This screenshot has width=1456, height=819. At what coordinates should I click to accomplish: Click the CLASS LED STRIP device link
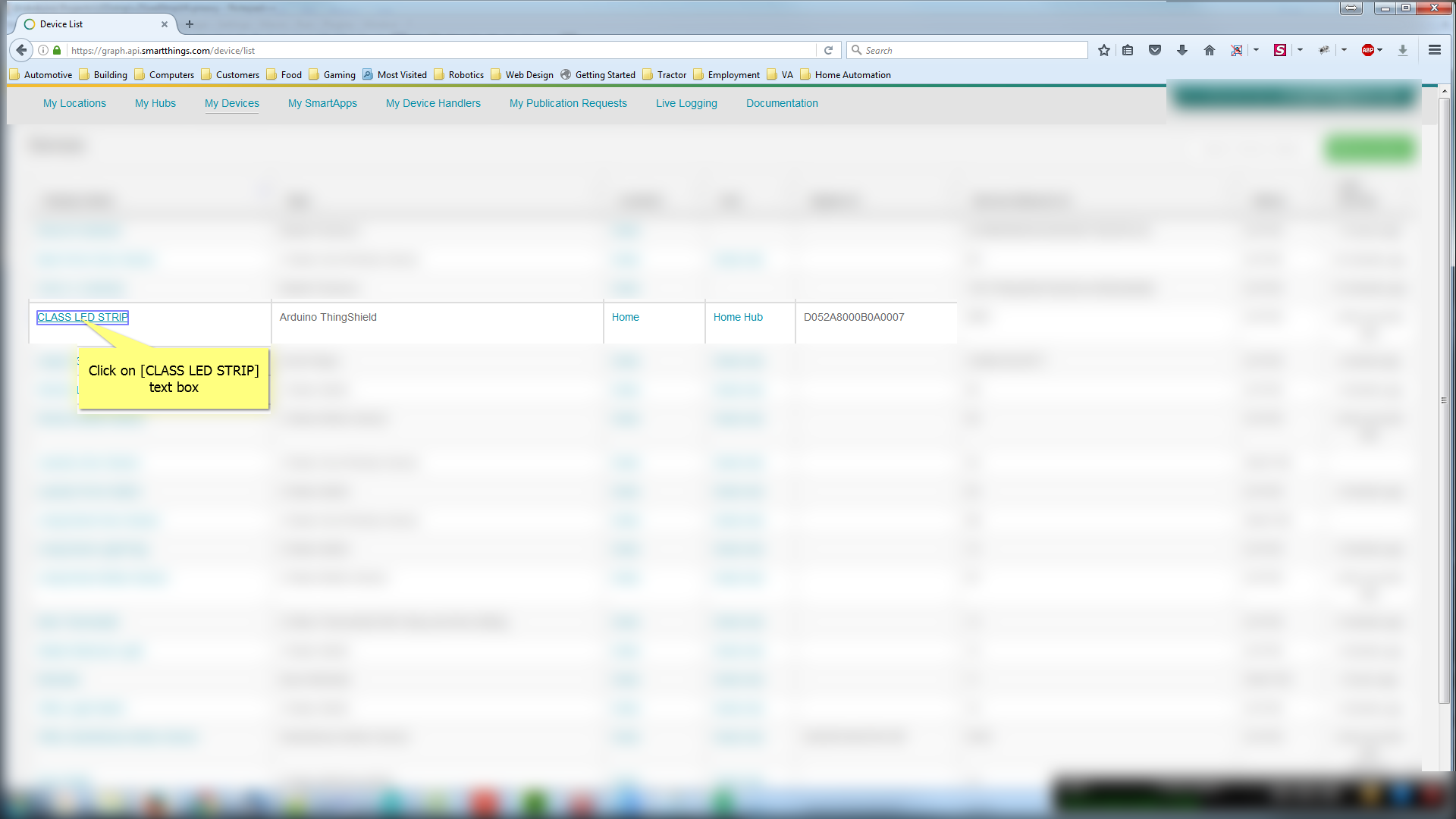pyautogui.click(x=83, y=317)
